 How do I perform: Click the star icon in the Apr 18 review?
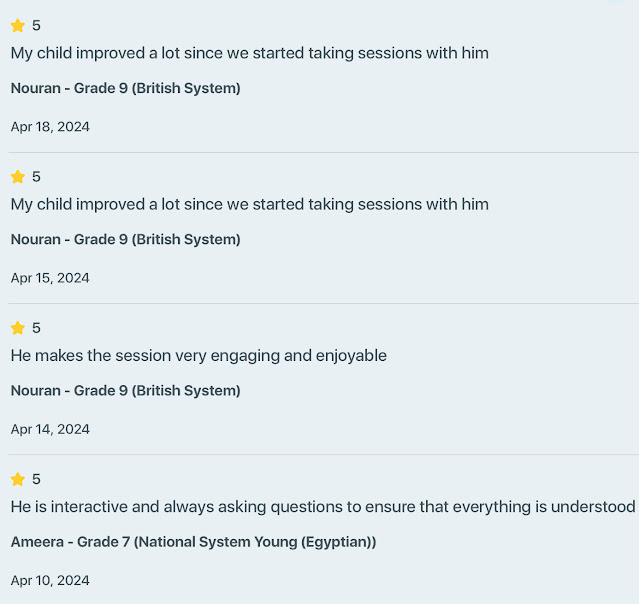coord(18,26)
